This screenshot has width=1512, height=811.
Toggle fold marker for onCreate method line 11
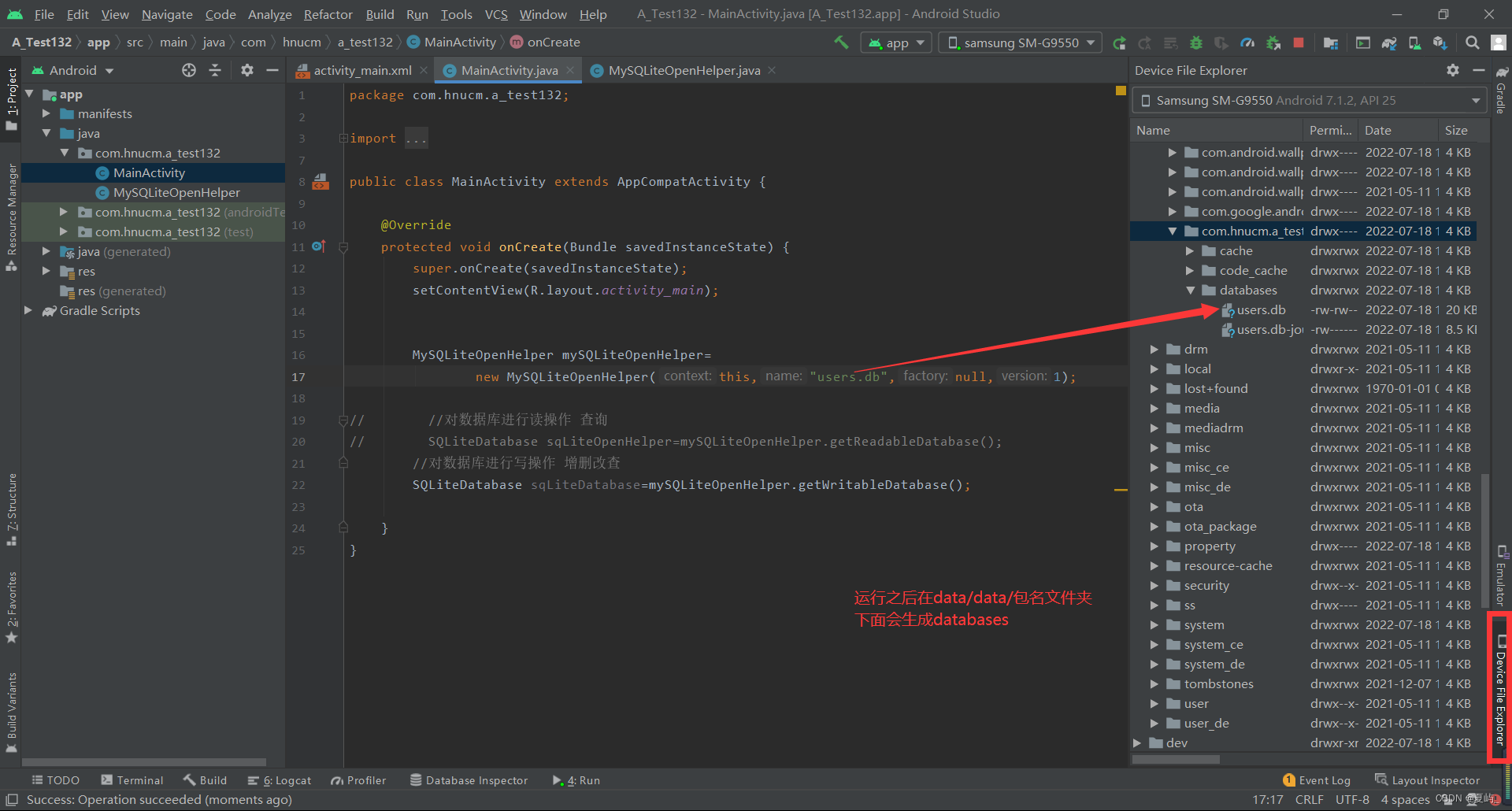pos(343,247)
